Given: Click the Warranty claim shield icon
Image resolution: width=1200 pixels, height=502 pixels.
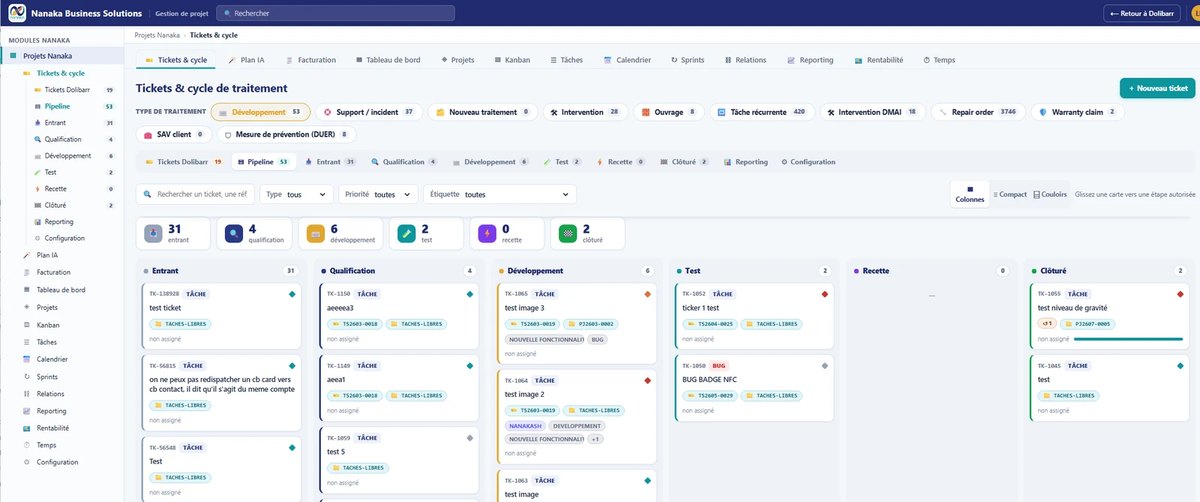Looking at the screenshot, I should (x=1042, y=112).
